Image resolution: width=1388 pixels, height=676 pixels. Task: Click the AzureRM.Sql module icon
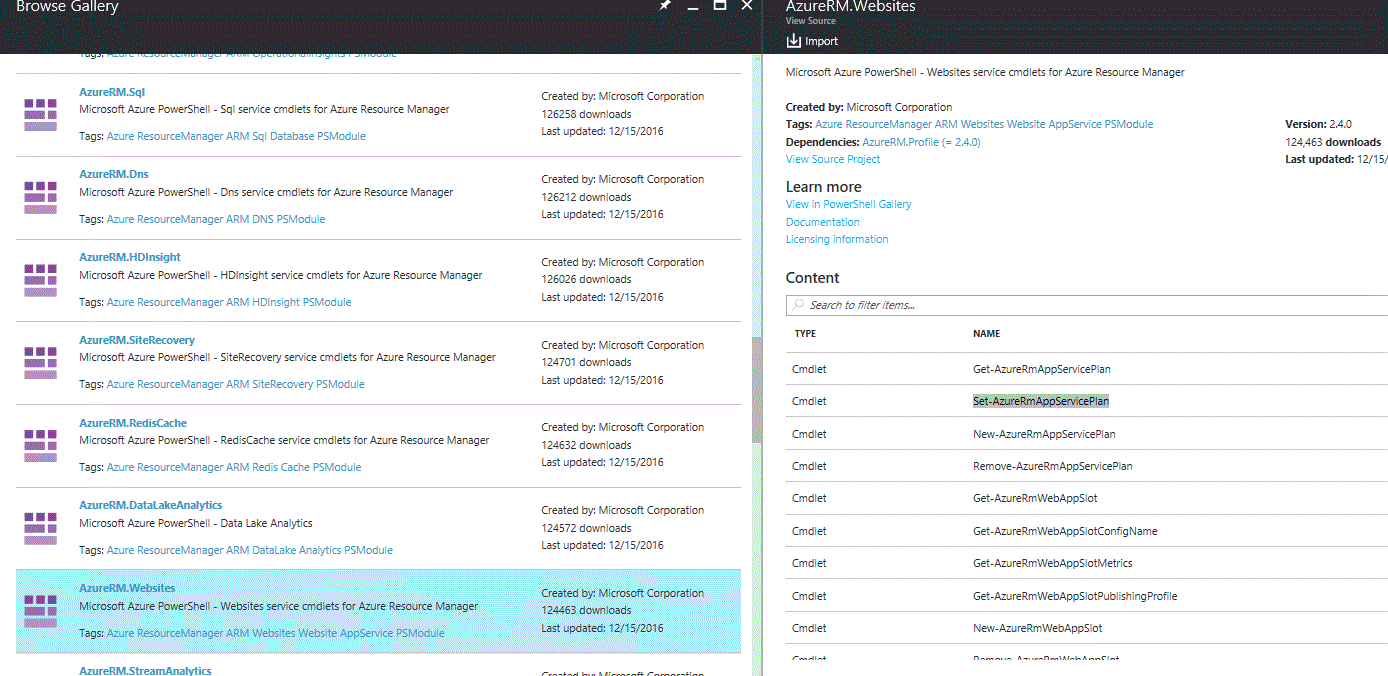41,114
